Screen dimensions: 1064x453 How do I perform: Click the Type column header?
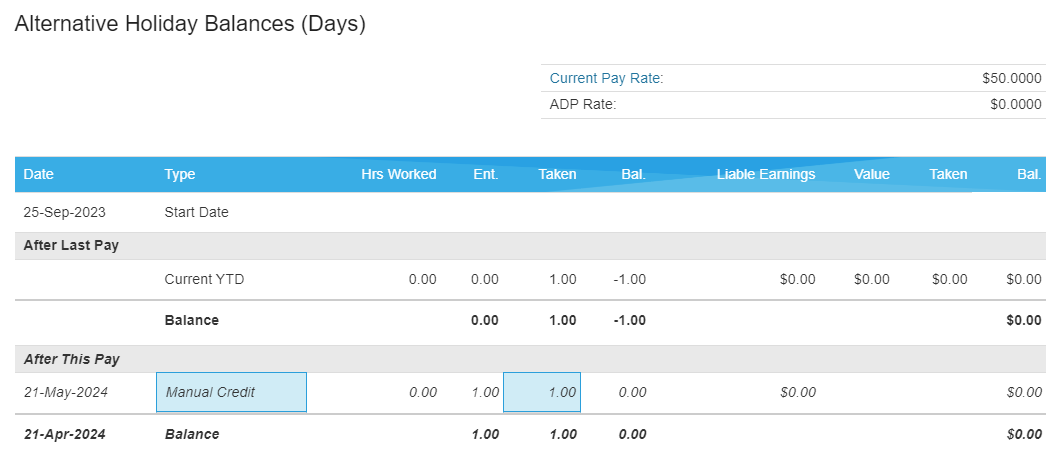(x=180, y=174)
